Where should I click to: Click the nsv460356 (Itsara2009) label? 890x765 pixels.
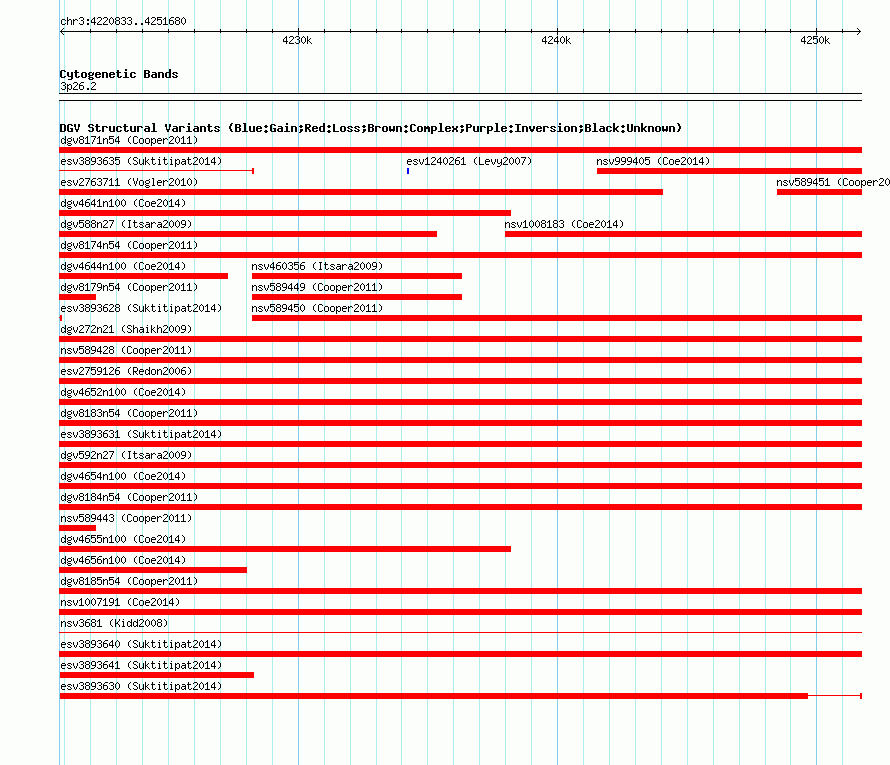(317, 266)
